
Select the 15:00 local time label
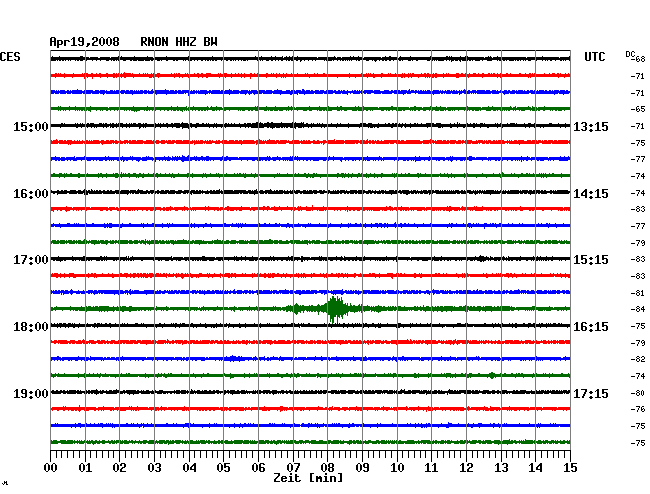coord(31,126)
